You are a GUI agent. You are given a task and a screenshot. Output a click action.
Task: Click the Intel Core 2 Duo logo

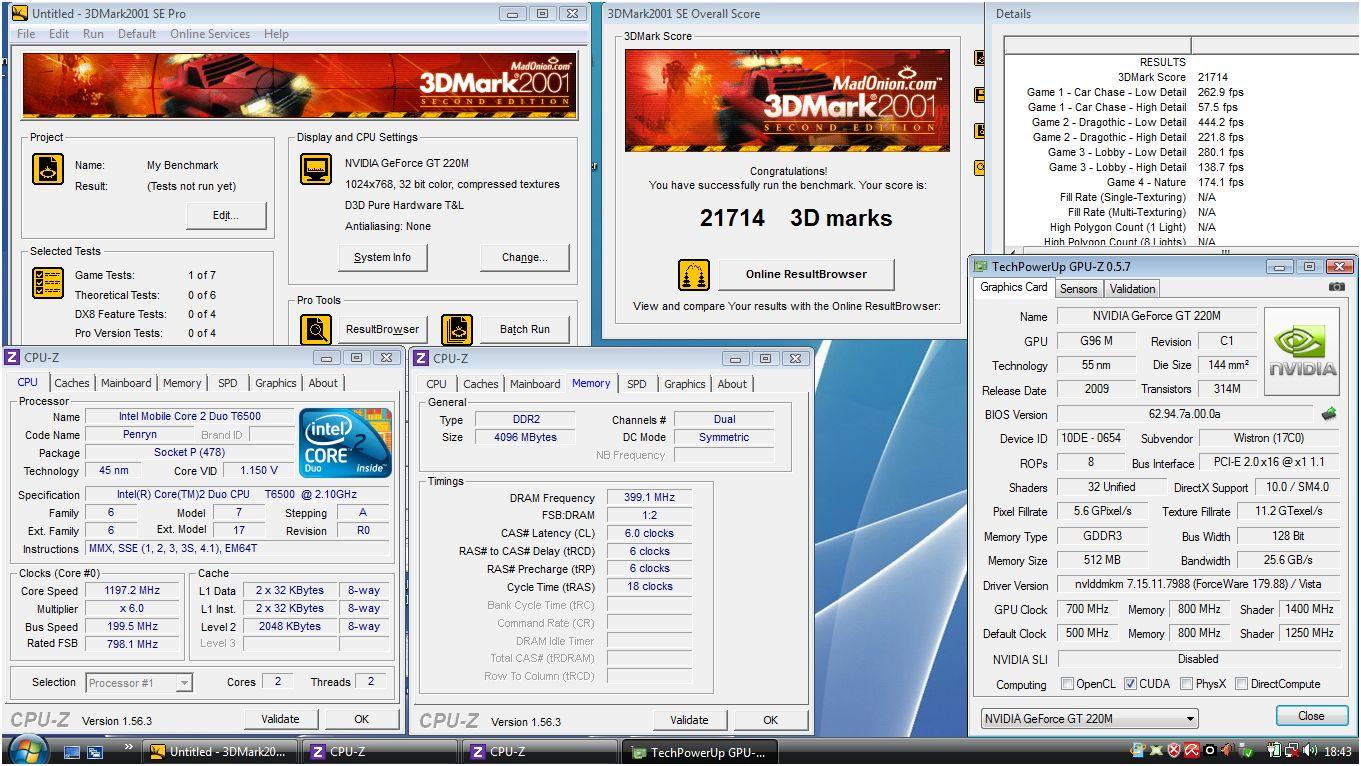coord(345,443)
